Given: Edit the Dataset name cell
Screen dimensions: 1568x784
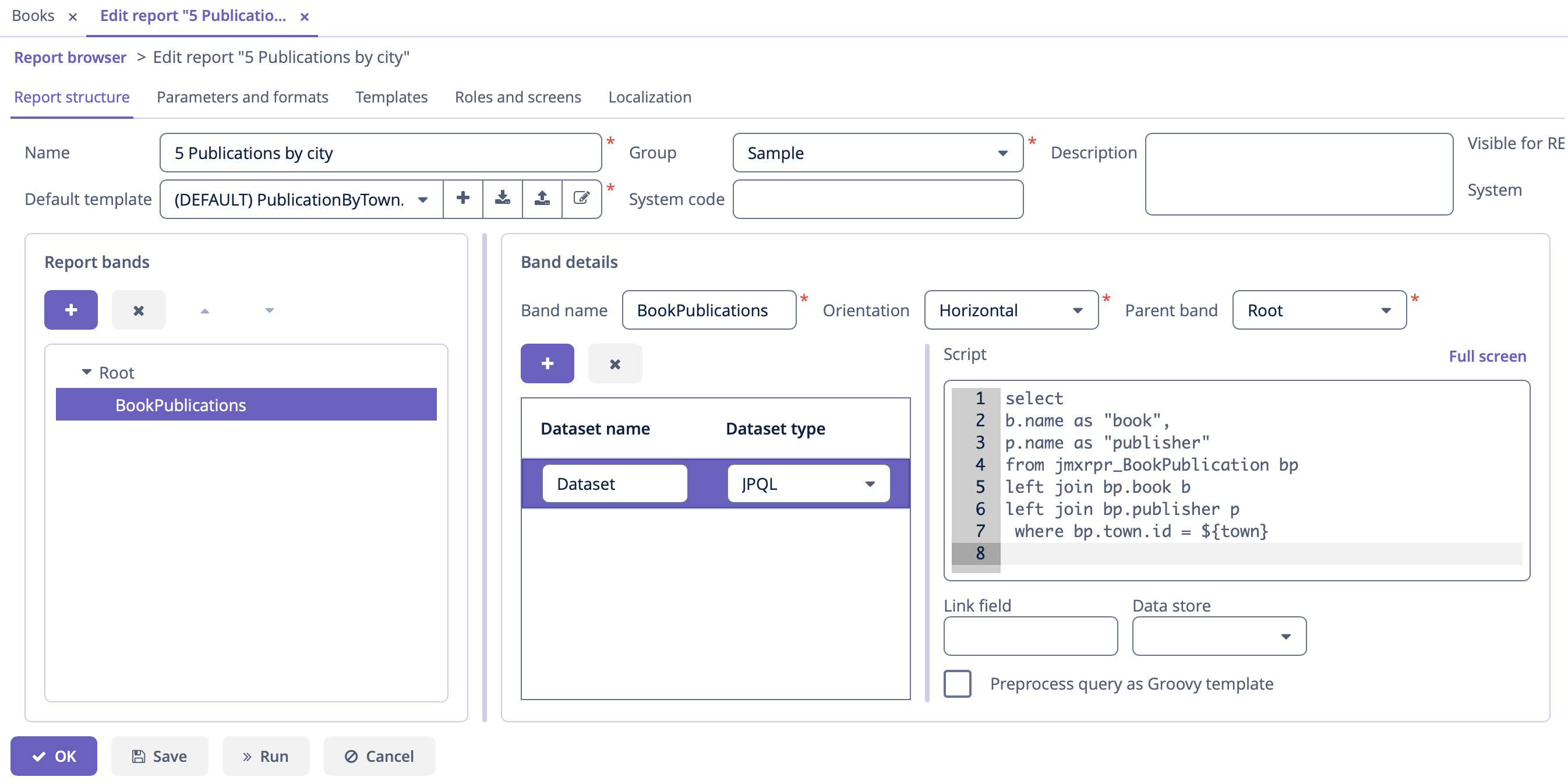Looking at the screenshot, I should [615, 484].
